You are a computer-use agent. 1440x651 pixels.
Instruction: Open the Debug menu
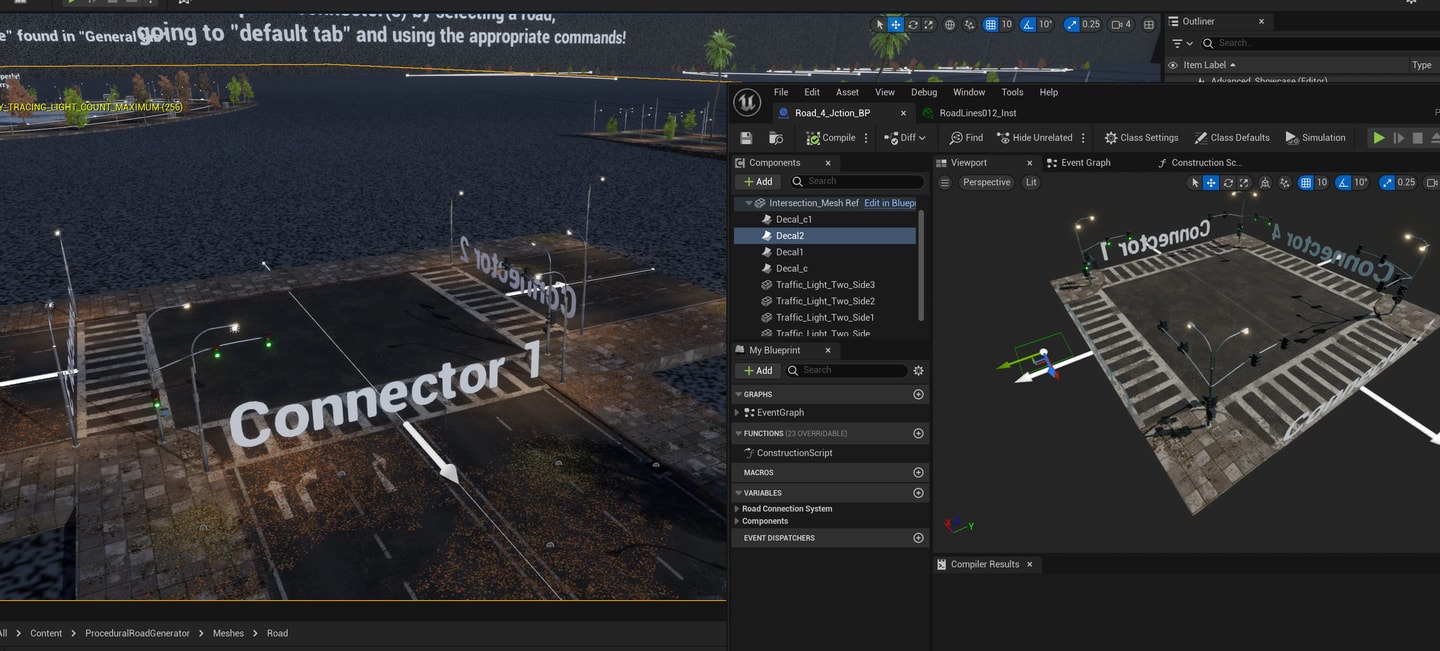pyautogui.click(x=924, y=92)
